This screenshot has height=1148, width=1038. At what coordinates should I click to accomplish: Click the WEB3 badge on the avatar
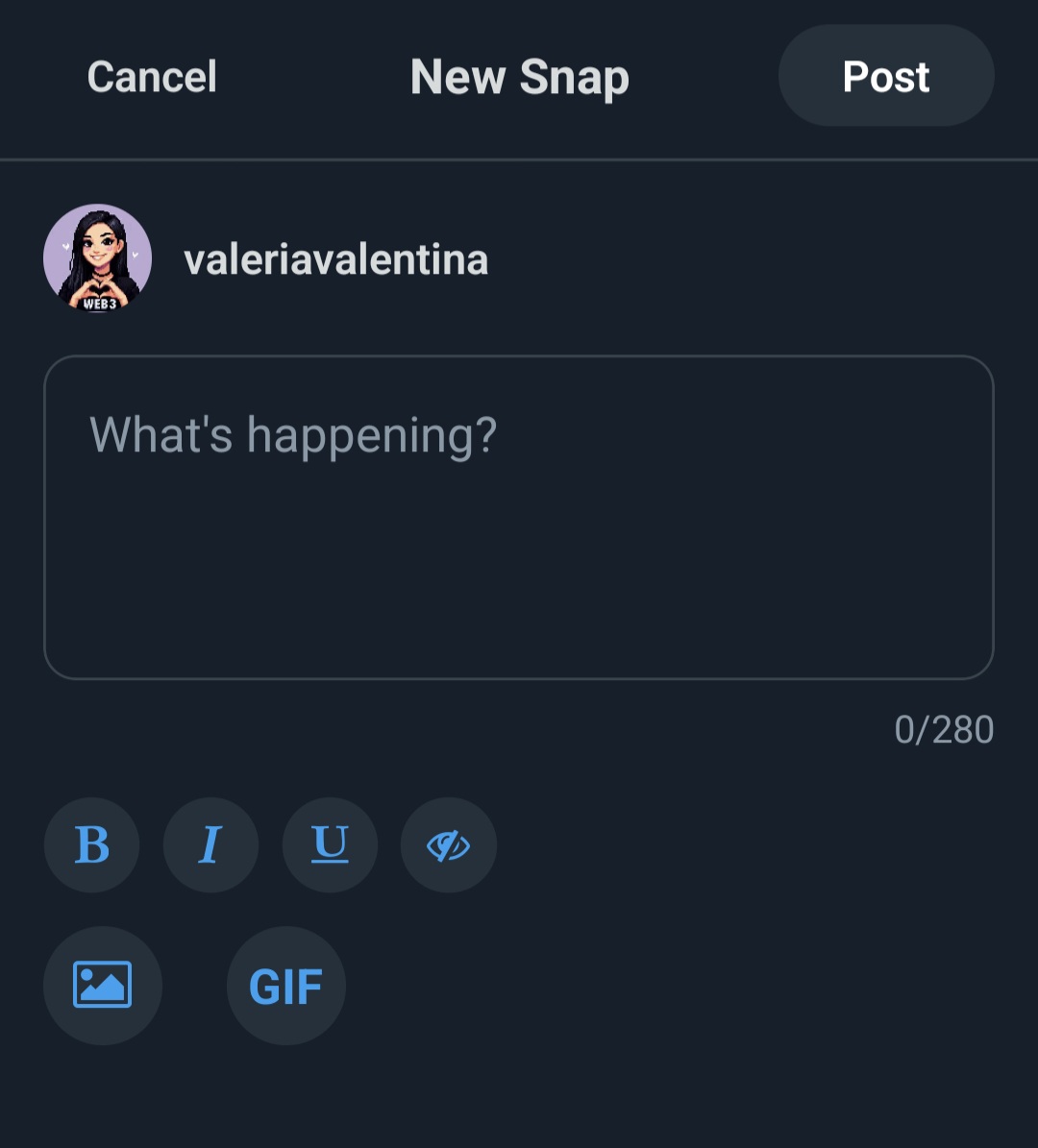click(99, 304)
